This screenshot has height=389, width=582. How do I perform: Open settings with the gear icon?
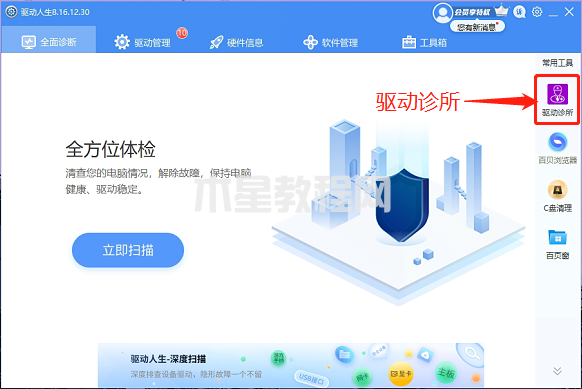tap(537, 12)
